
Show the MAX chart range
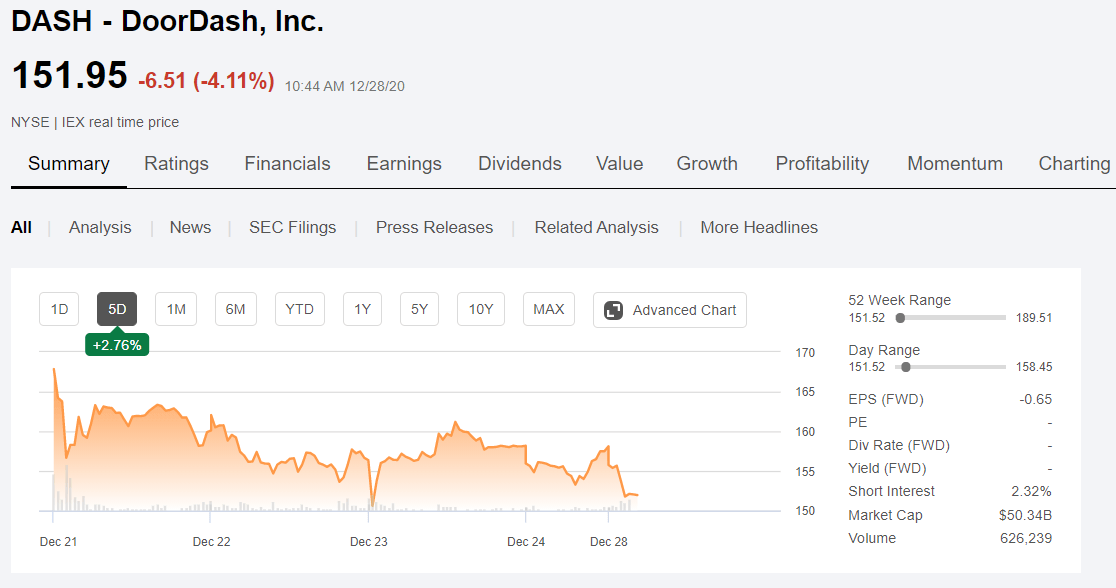coord(549,309)
